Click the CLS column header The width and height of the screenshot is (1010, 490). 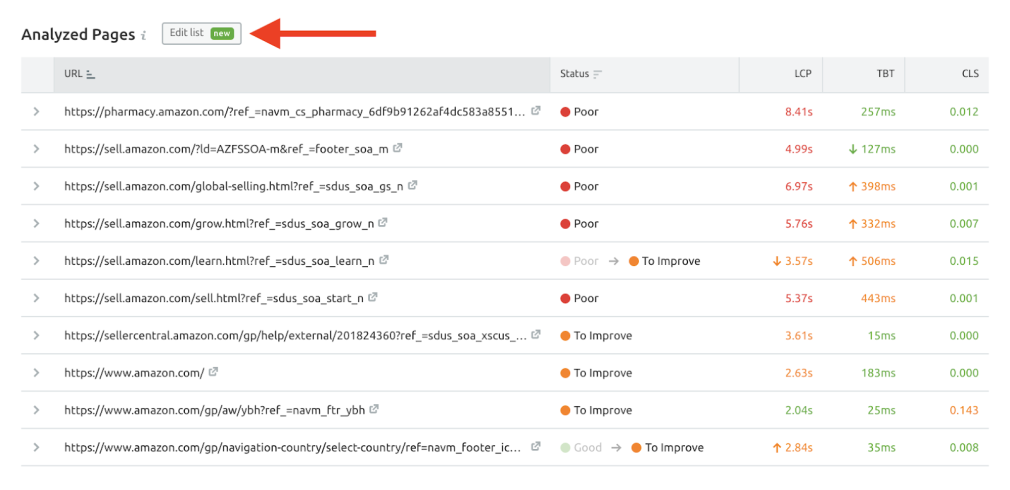point(969,74)
